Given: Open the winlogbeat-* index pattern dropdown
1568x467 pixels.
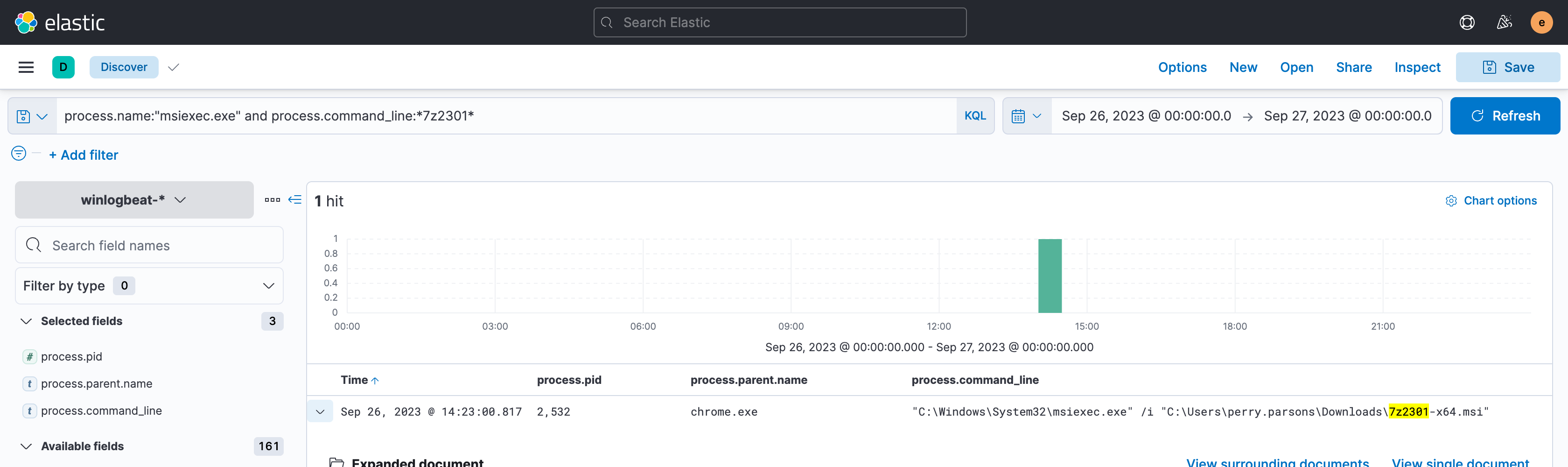Looking at the screenshot, I should pyautogui.click(x=134, y=200).
